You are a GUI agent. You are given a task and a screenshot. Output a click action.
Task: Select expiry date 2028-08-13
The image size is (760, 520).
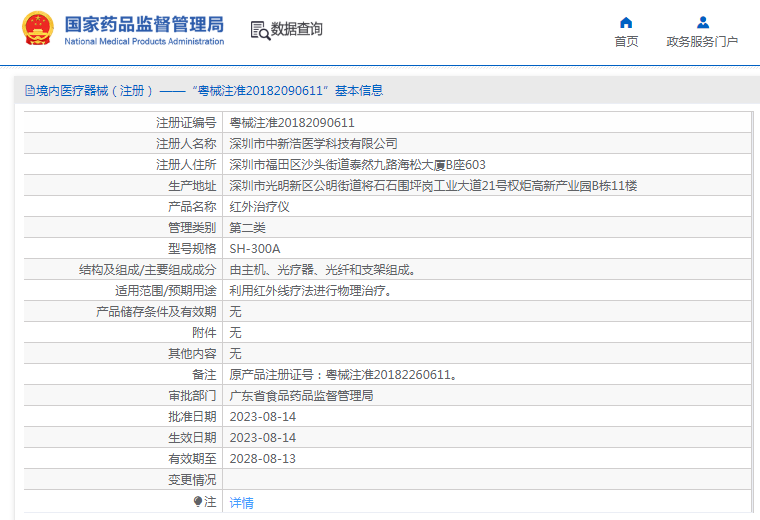point(263,458)
